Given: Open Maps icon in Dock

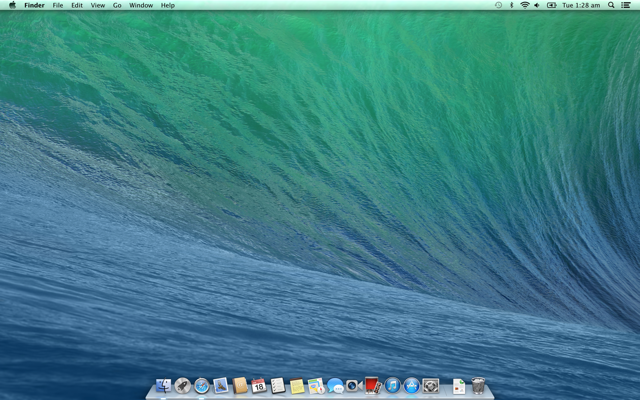Looking at the screenshot, I should point(316,385).
